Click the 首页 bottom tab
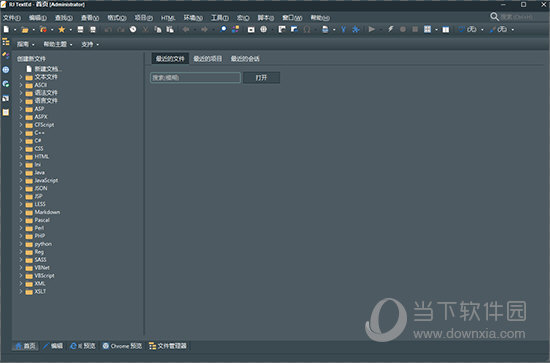This screenshot has height=363, width=550. click(26, 346)
